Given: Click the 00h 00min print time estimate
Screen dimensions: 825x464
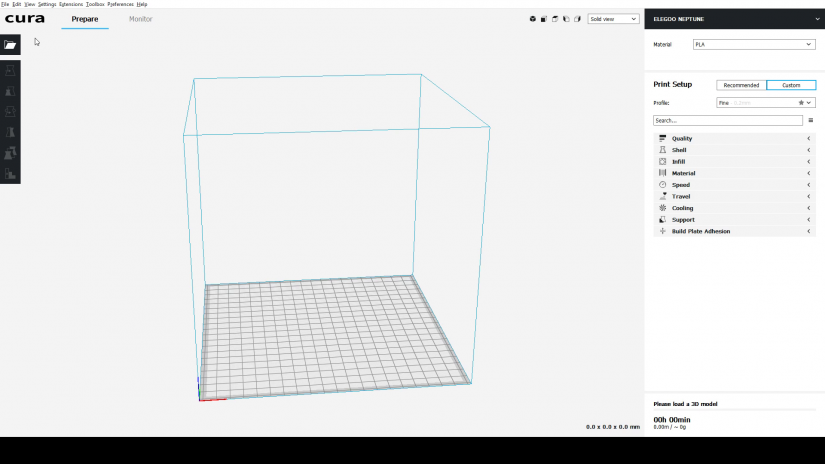Looking at the screenshot, I should (672, 420).
